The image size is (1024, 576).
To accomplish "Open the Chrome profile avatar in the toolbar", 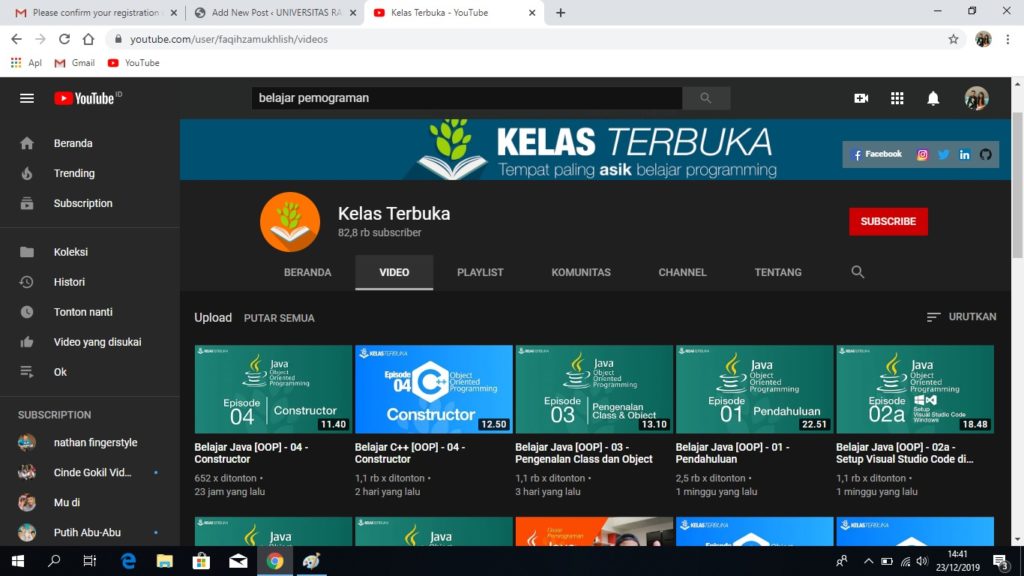I will [x=983, y=39].
